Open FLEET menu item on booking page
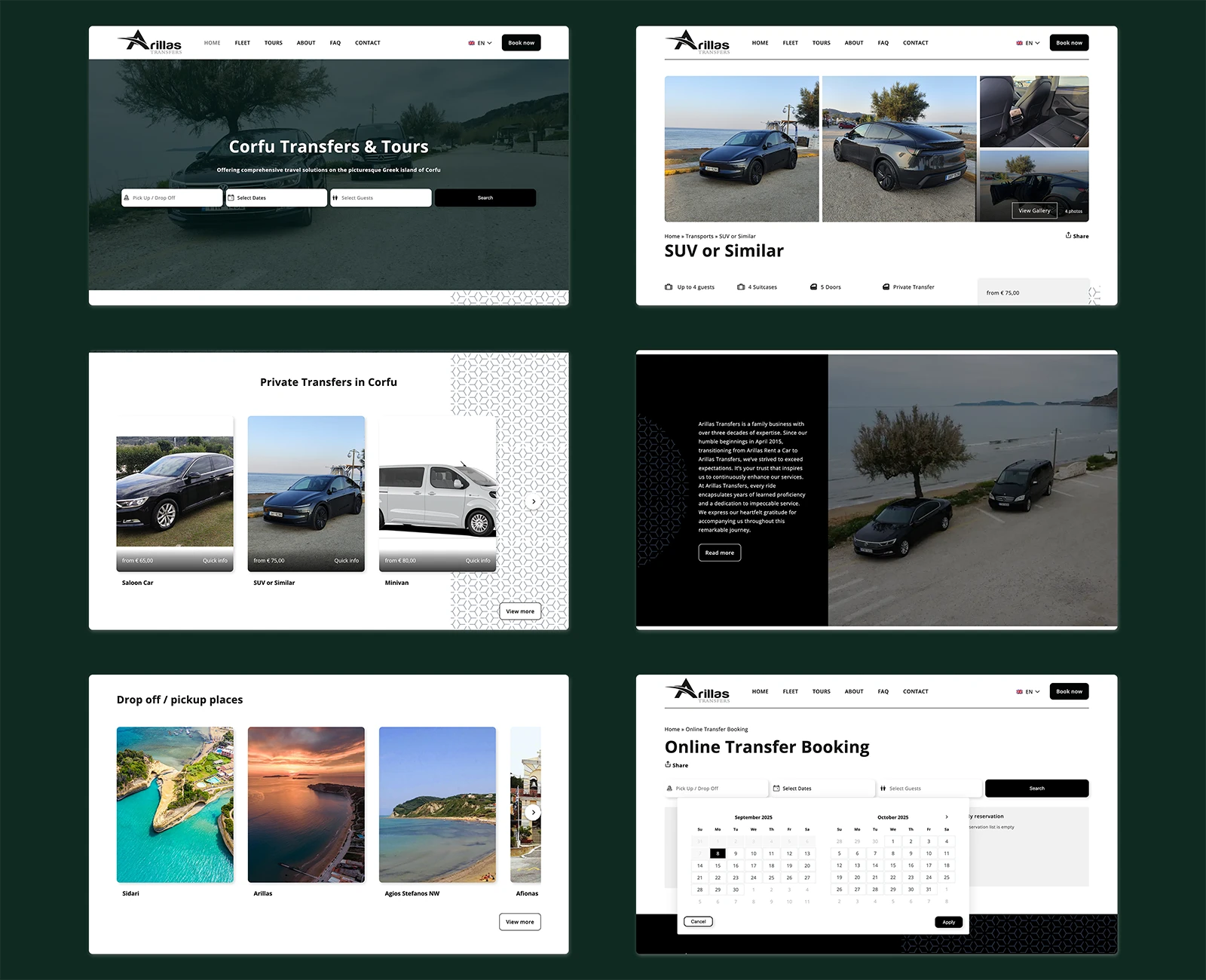Screen dimensions: 1206x980 click(x=790, y=691)
